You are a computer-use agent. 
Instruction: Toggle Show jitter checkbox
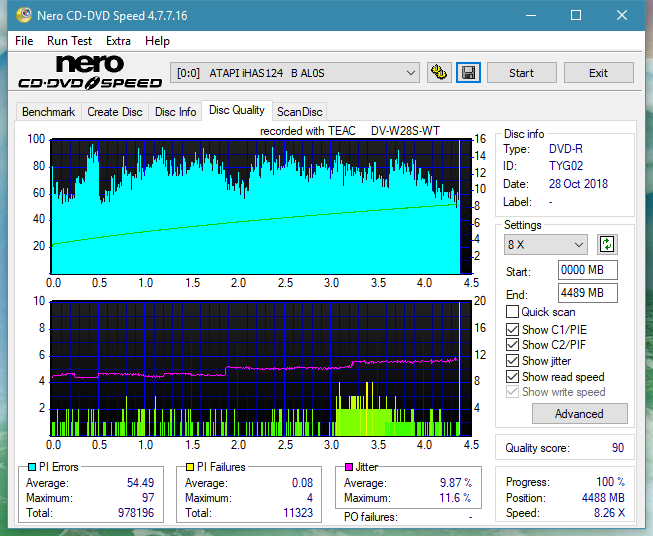pos(512,361)
